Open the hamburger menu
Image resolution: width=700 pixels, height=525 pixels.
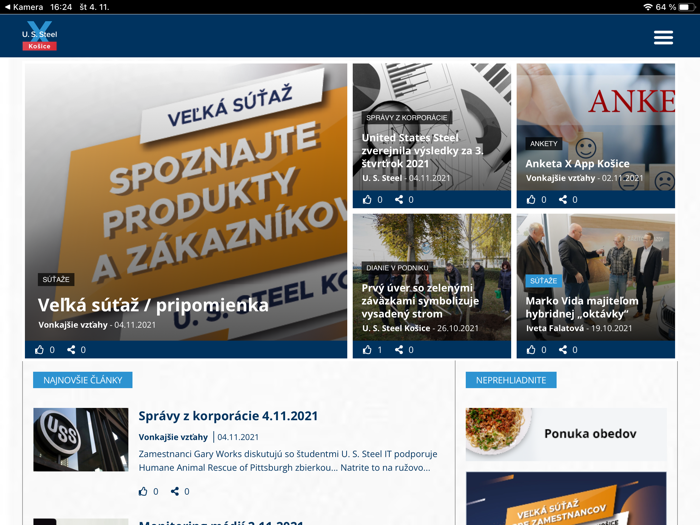pyautogui.click(x=663, y=38)
